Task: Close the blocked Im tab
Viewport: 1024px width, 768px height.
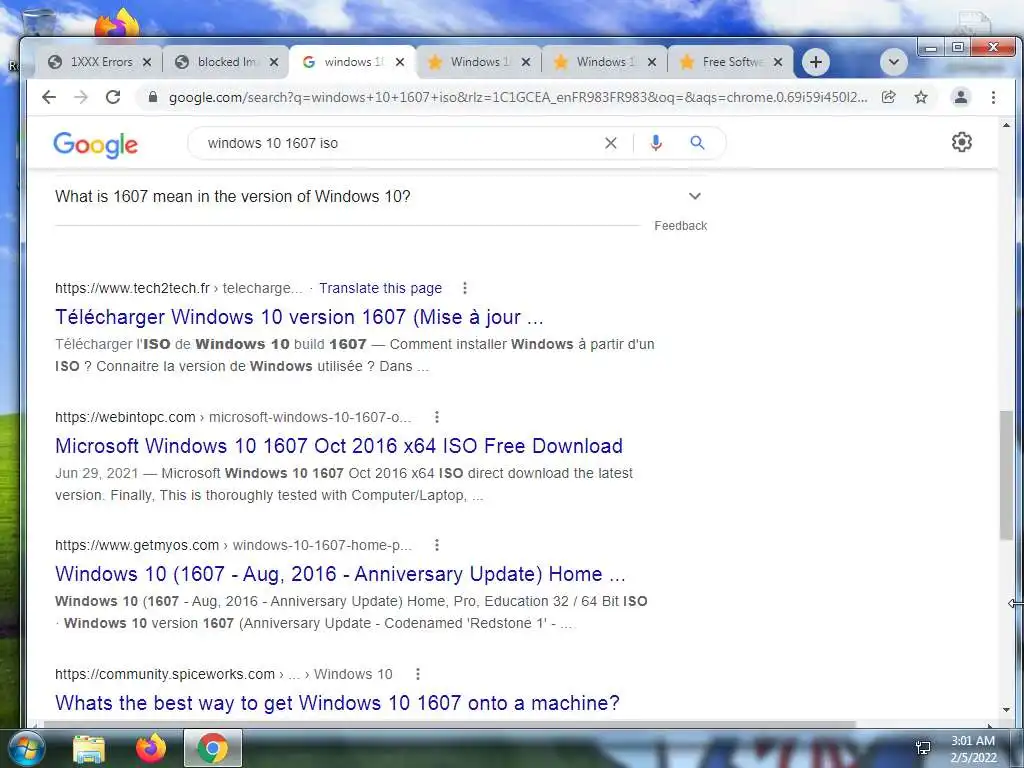Action: (x=274, y=62)
